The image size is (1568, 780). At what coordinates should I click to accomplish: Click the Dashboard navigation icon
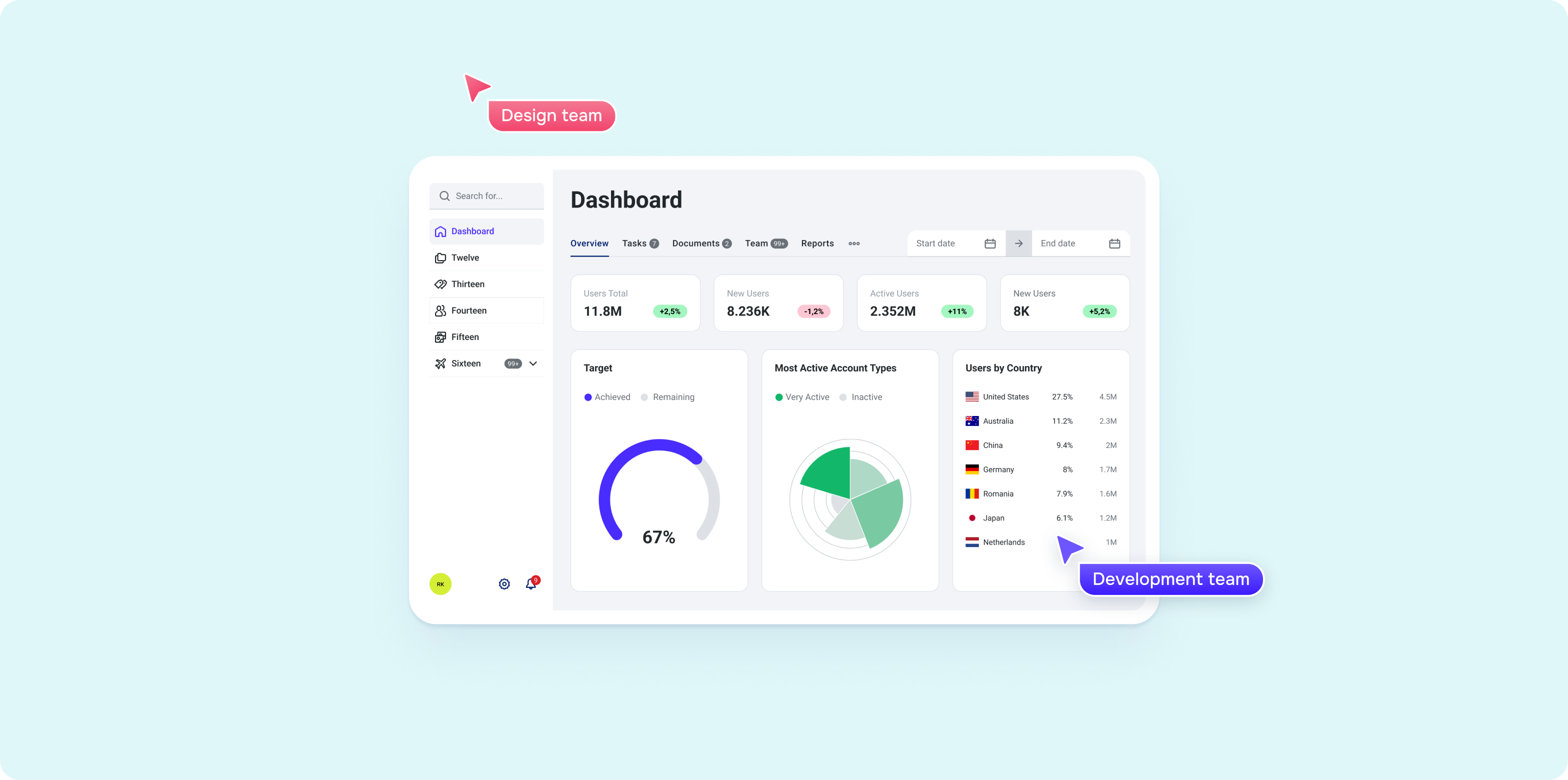tap(440, 231)
